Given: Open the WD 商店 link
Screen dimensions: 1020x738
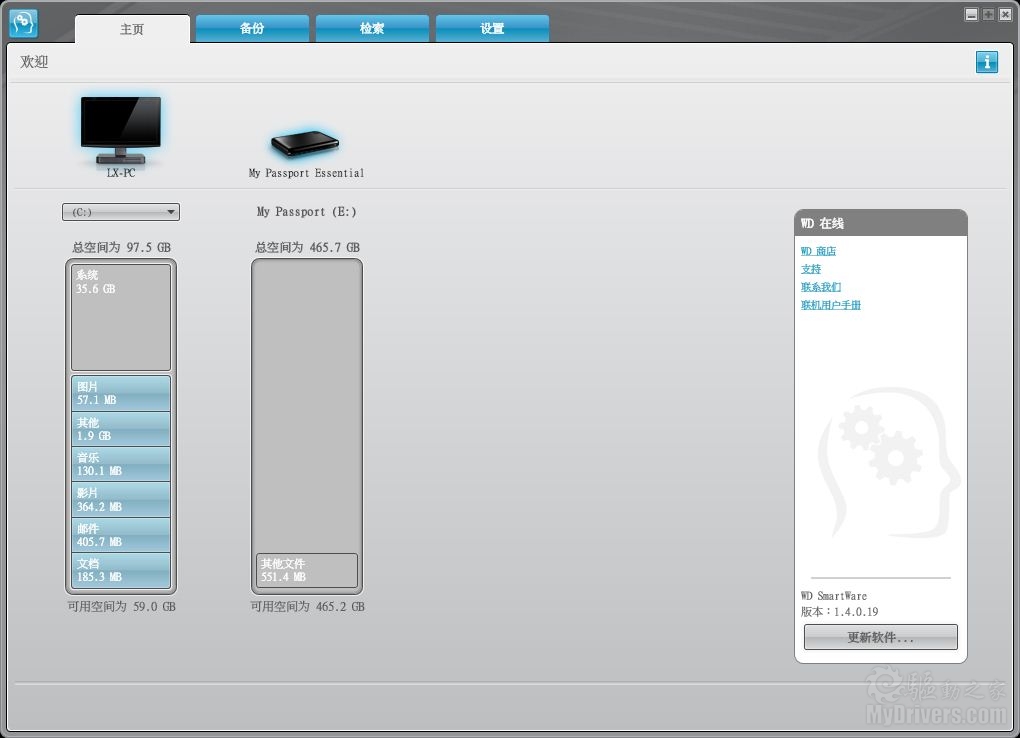Looking at the screenshot, I should click(x=818, y=251).
